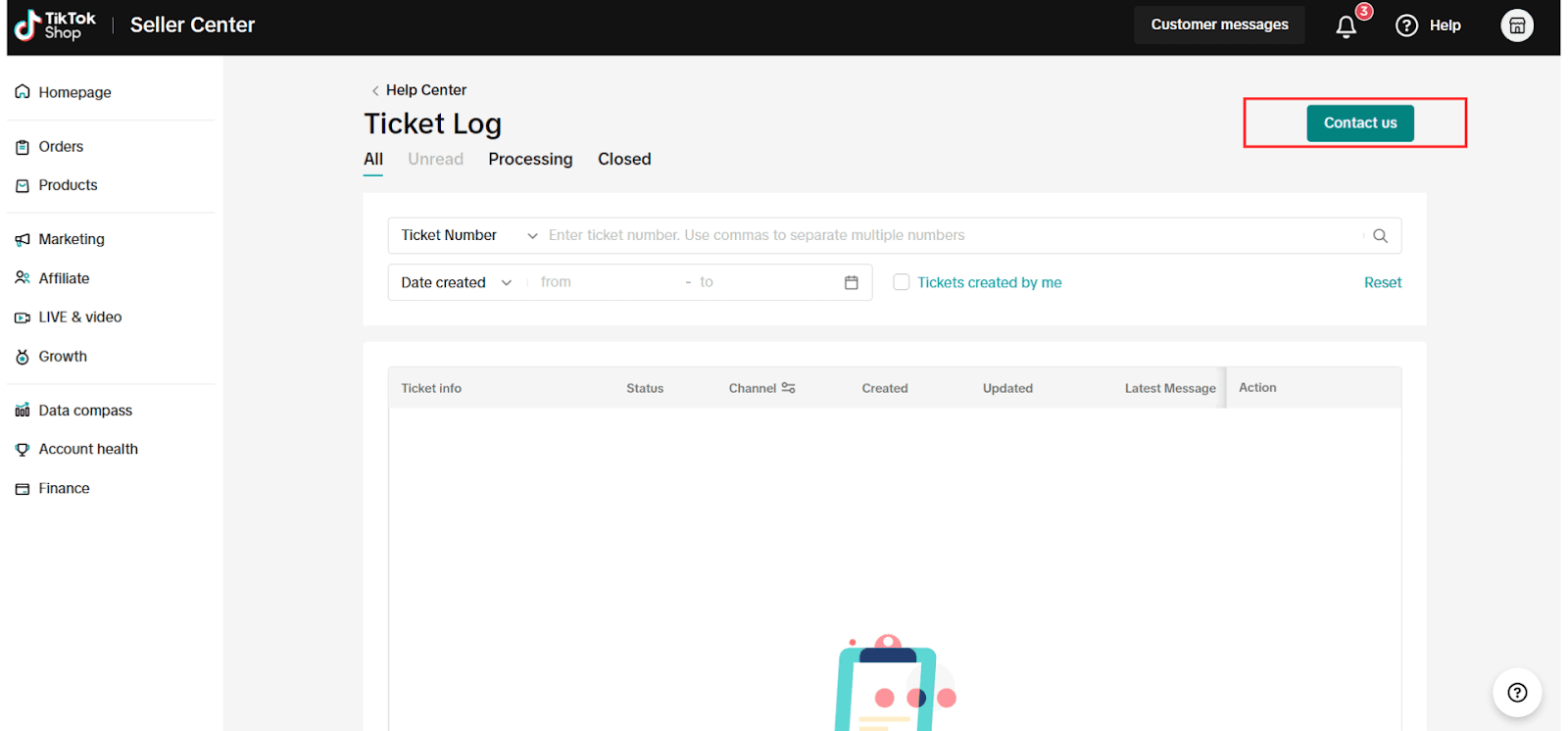Reset the ticket filters
The image size is (1568, 731).
pyautogui.click(x=1382, y=282)
